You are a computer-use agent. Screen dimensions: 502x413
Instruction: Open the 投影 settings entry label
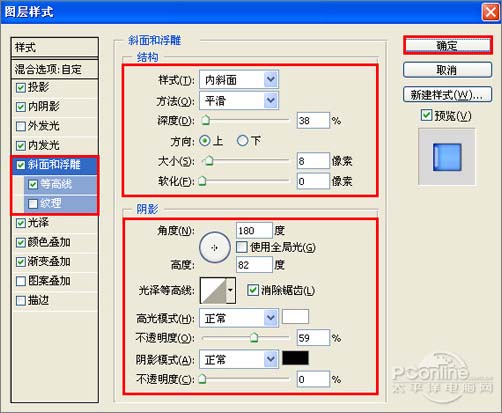pos(38,87)
